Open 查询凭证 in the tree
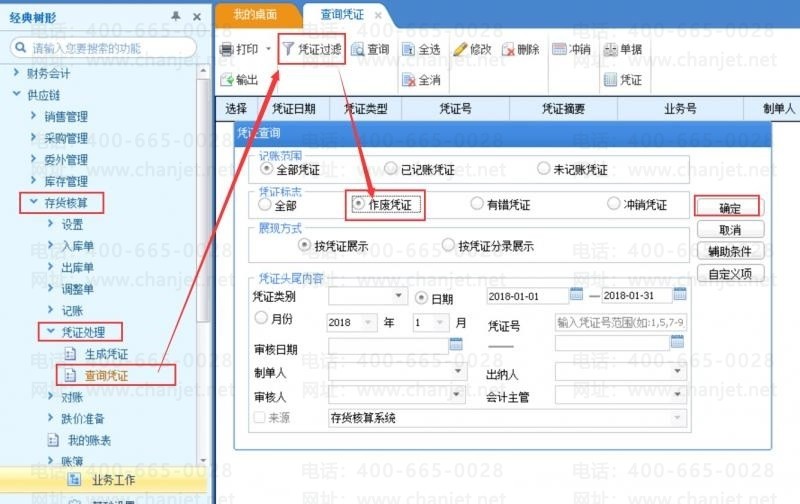This screenshot has width=800, height=504. [106, 375]
